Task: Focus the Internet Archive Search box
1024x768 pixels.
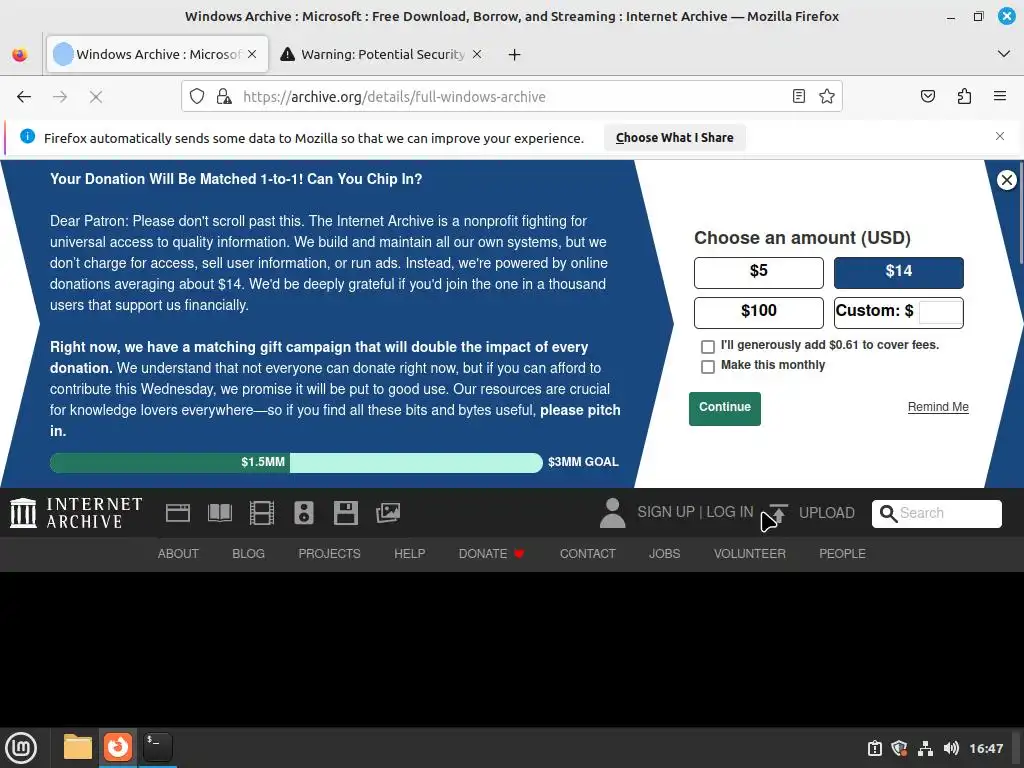Action: 936,513
